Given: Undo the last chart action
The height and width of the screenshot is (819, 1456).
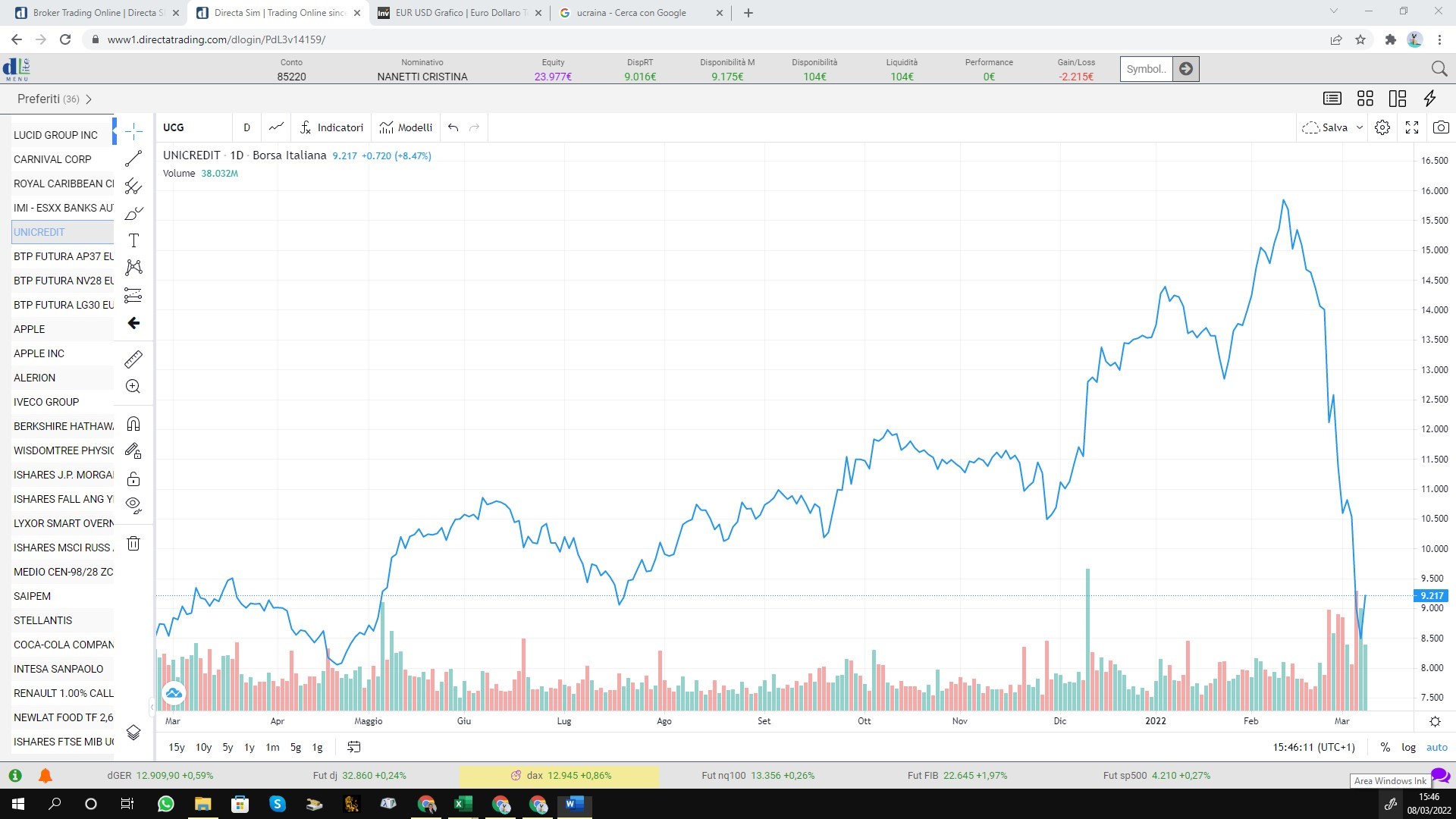Looking at the screenshot, I should 453,127.
